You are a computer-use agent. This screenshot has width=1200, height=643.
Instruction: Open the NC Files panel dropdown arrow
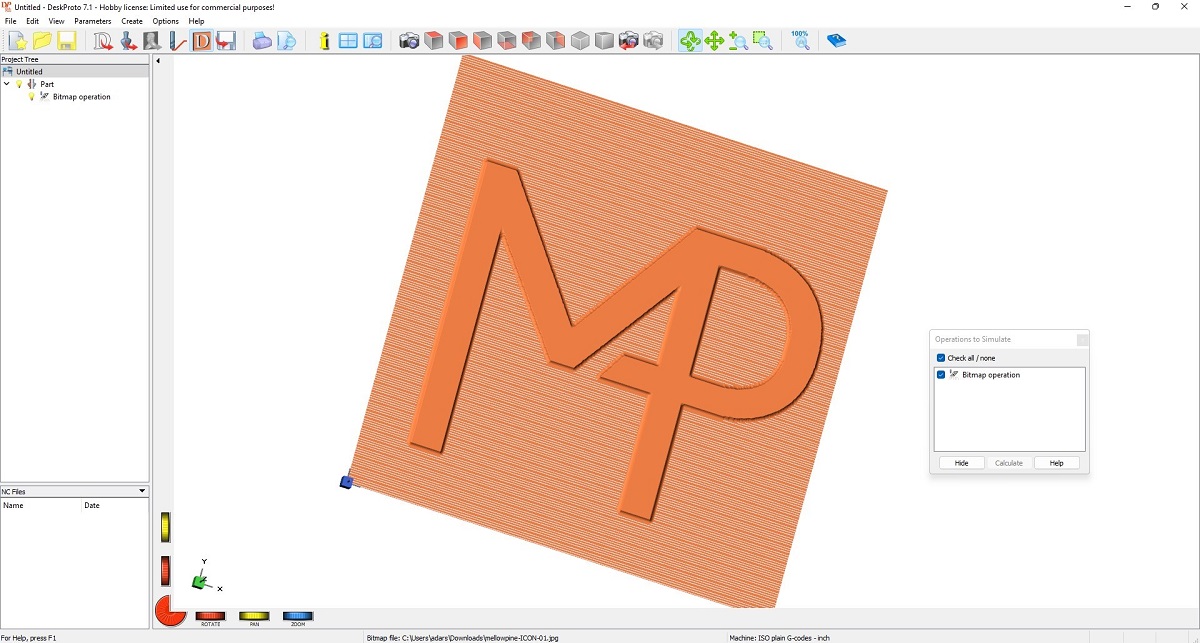pyautogui.click(x=142, y=491)
